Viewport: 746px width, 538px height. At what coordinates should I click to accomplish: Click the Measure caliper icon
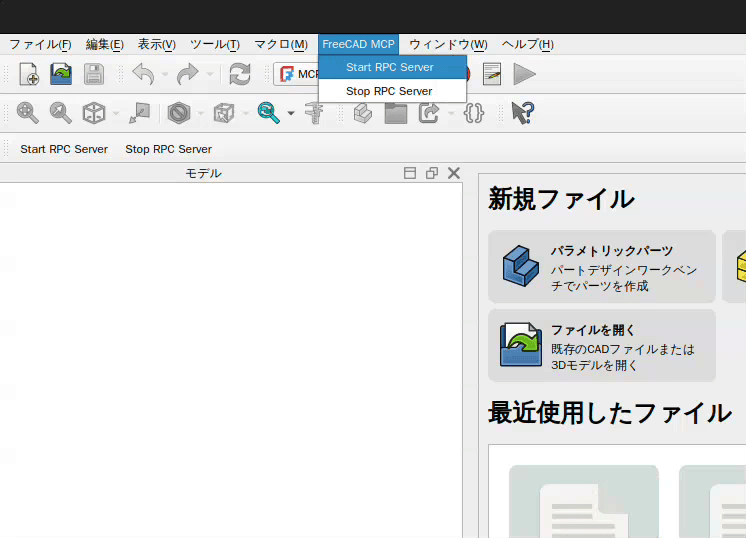tap(314, 113)
